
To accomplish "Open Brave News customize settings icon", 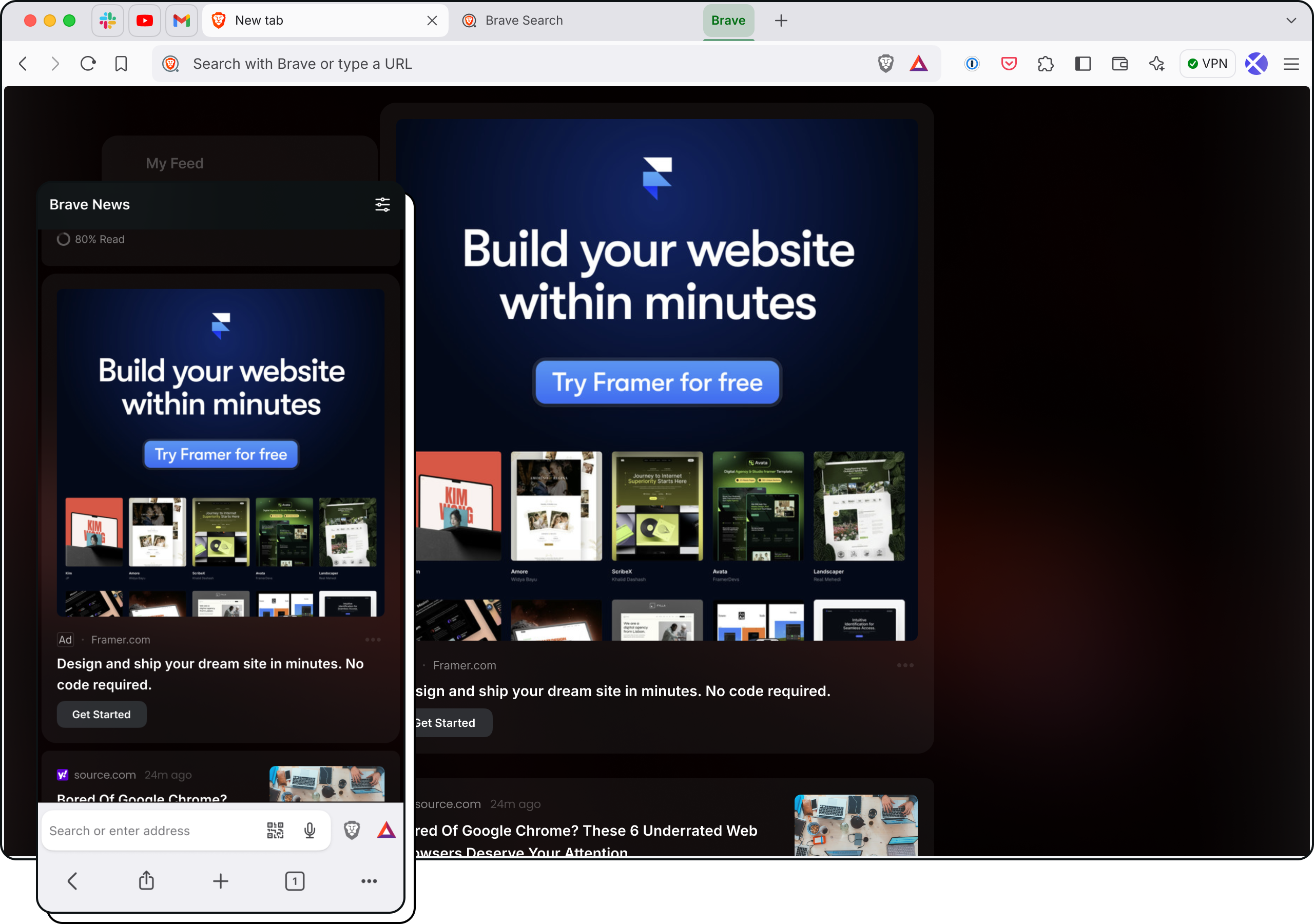I will 382,204.
